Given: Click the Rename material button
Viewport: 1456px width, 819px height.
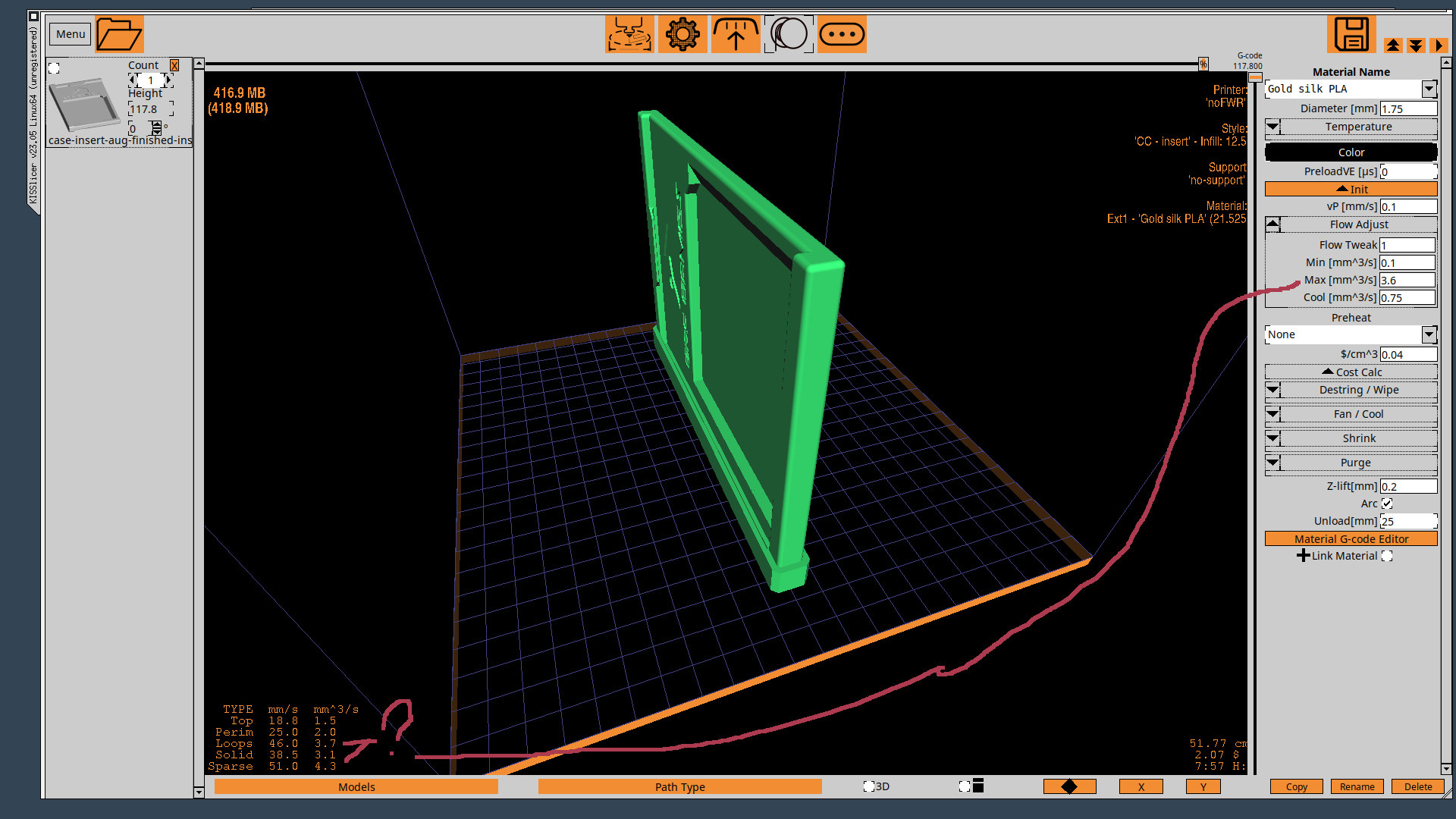Looking at the screenshot, I should [1357, 786].
